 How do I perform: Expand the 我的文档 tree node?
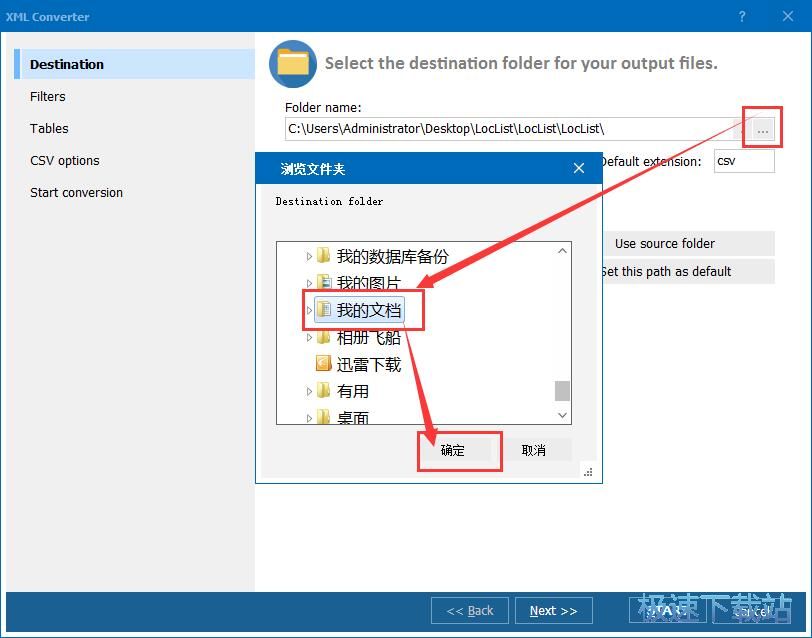coord(309,310)
